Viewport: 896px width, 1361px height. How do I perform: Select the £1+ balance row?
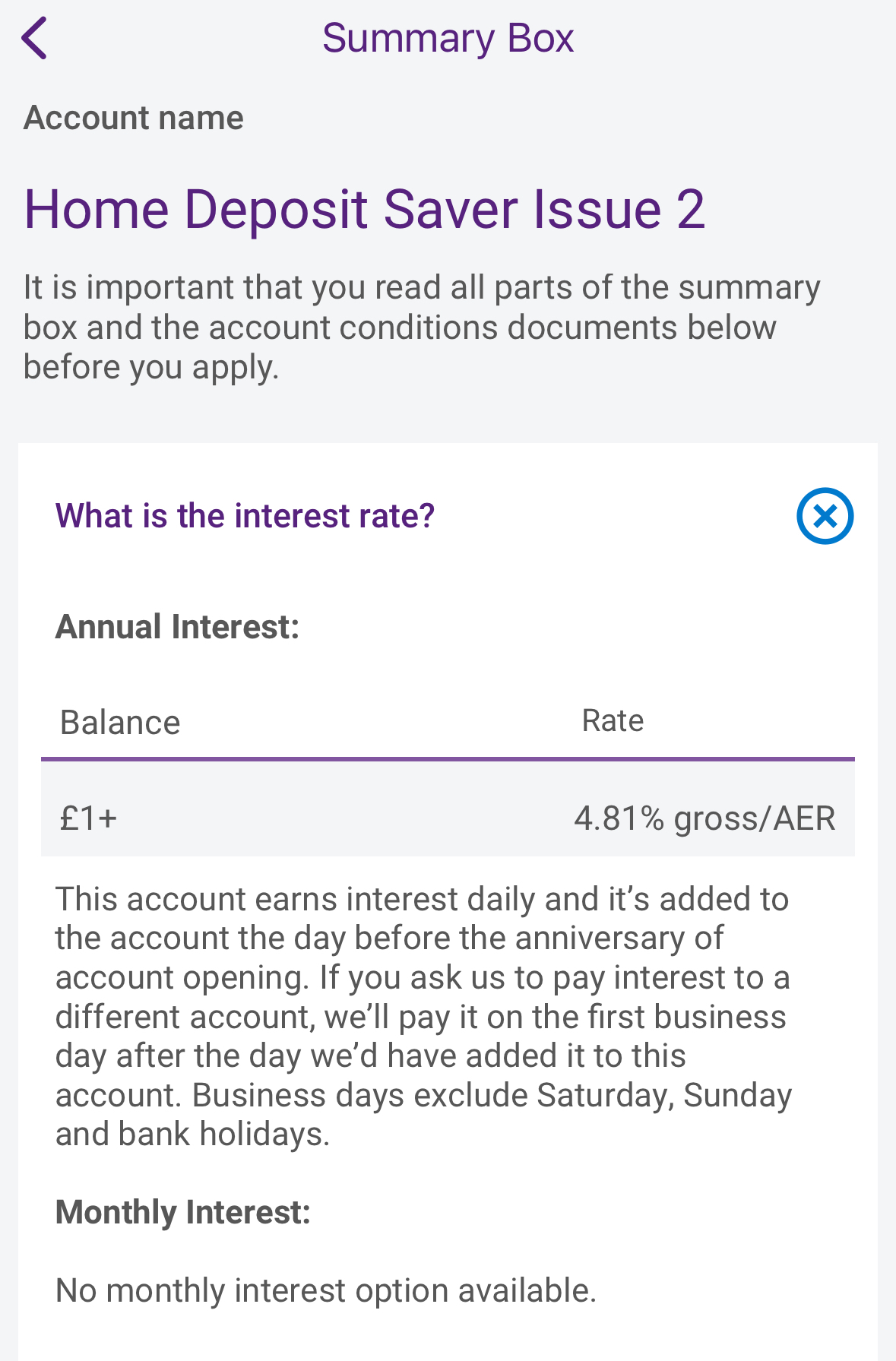pos(448,809)
